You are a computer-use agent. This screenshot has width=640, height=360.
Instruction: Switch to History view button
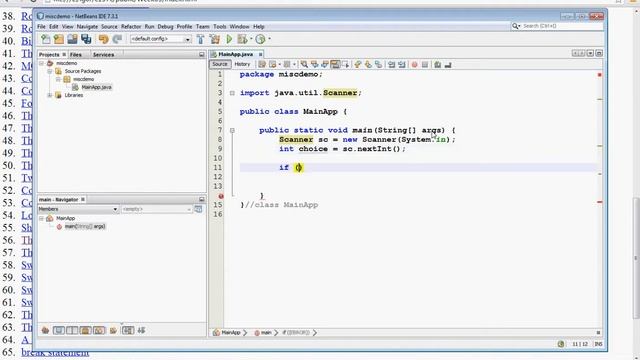(x=242, y=64)
